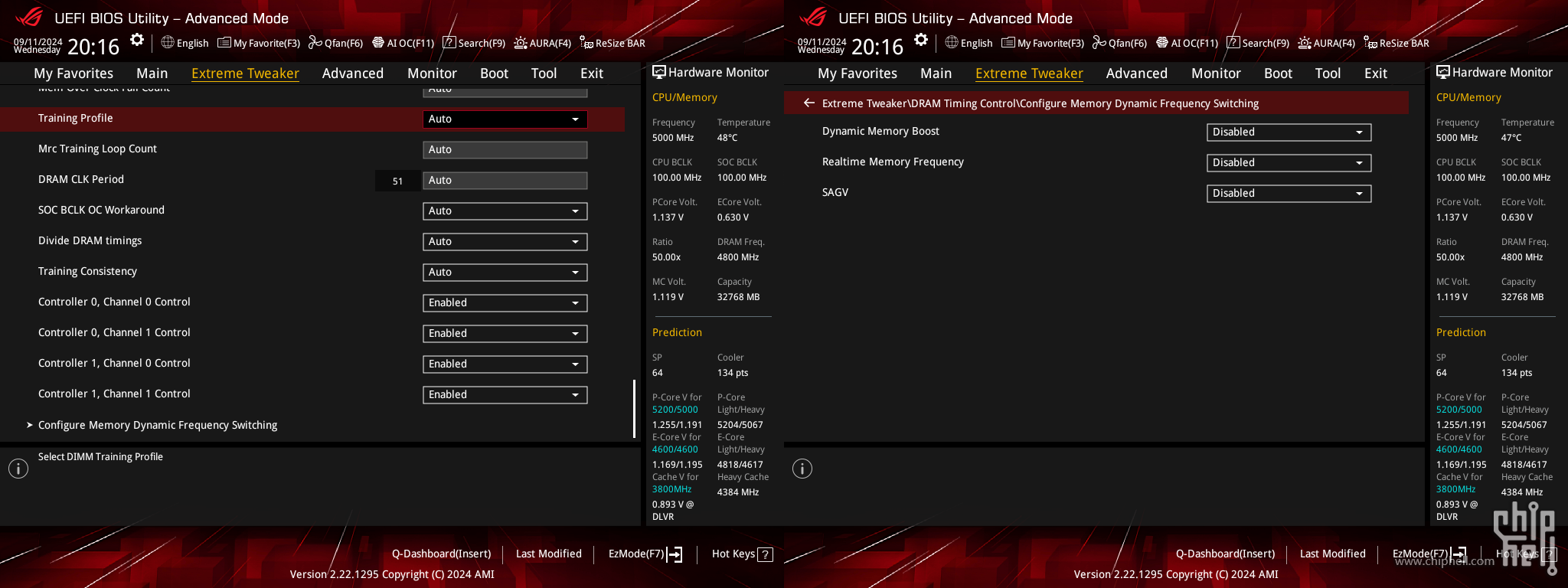
Task: Click the Hardware Monitor icon in the left window
Action: pos(658,72)
